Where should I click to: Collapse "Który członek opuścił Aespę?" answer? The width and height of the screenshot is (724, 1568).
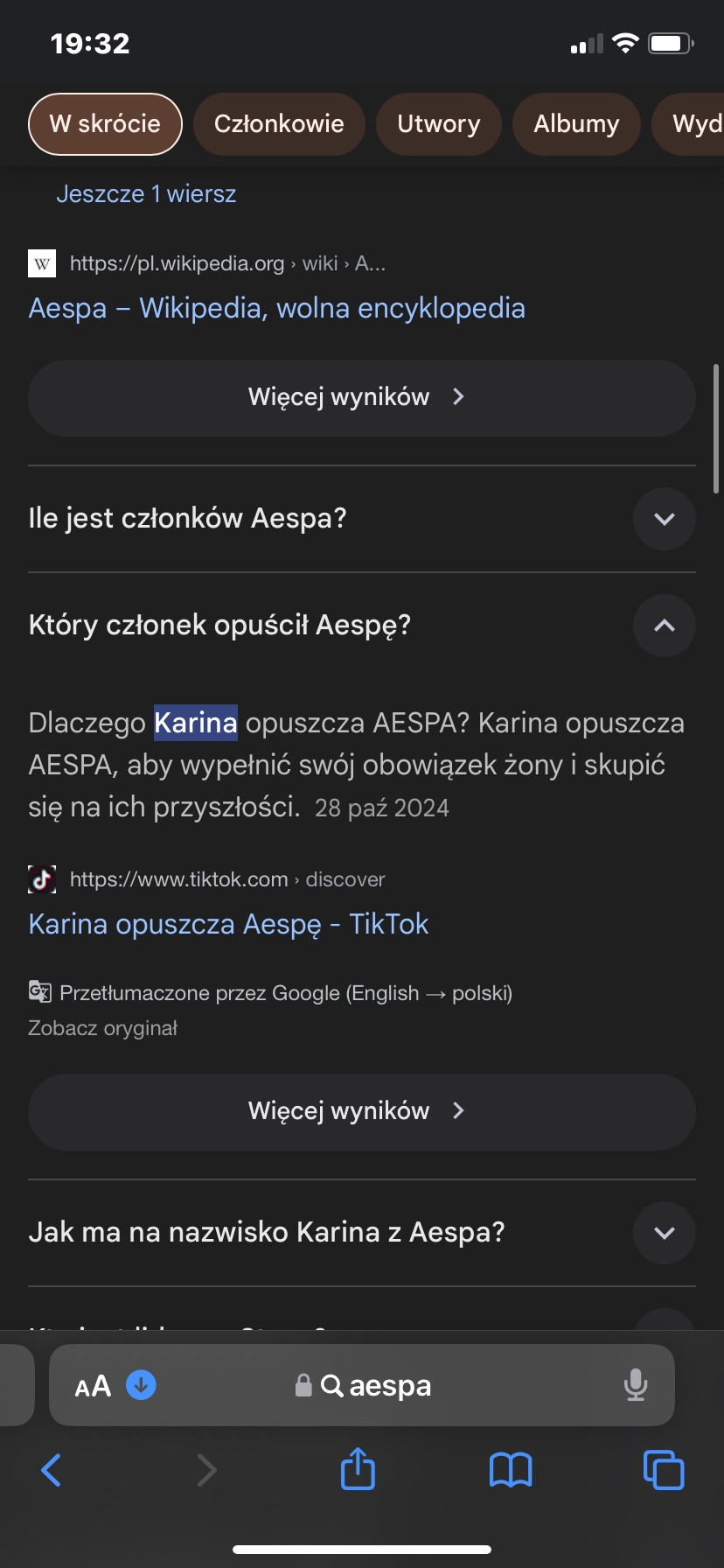click(664, 626)
